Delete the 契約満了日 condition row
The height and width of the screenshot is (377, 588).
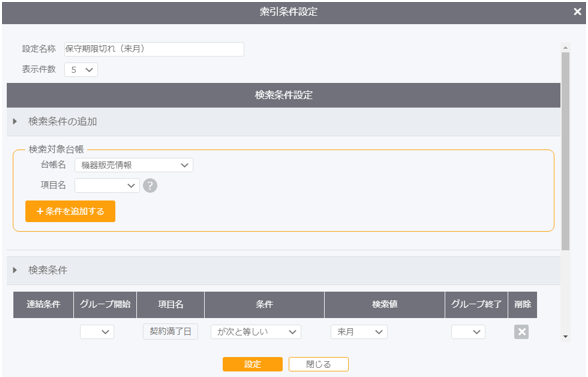click(521, 332)
